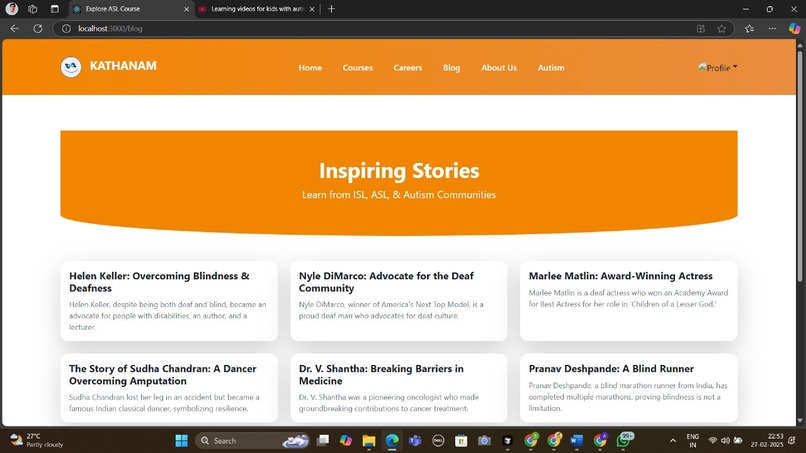The image size is (806, 453).
Task: Open File Explorer from taskbar
Action: click(x=369, y=441)
